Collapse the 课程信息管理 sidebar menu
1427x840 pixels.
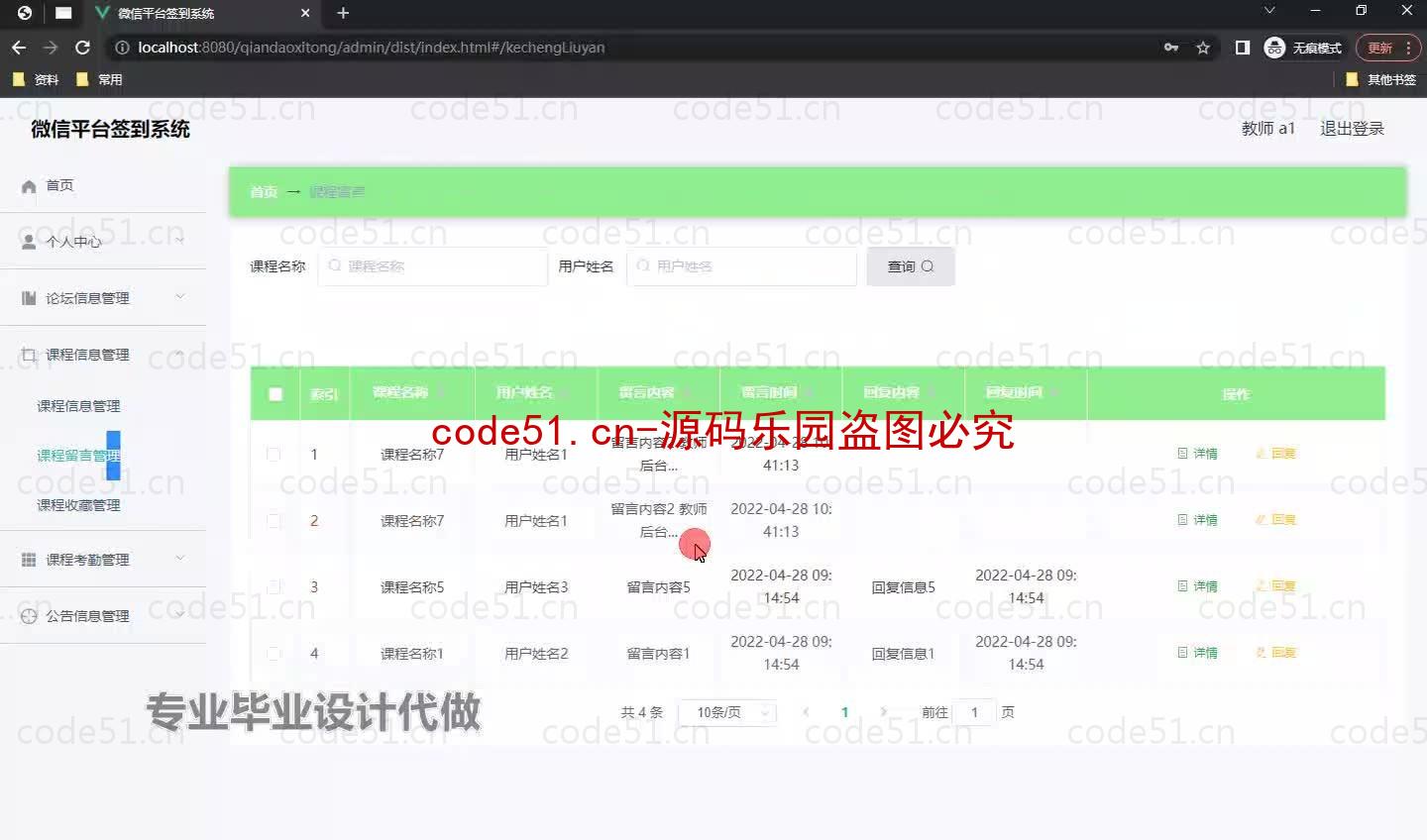point(103,355)
